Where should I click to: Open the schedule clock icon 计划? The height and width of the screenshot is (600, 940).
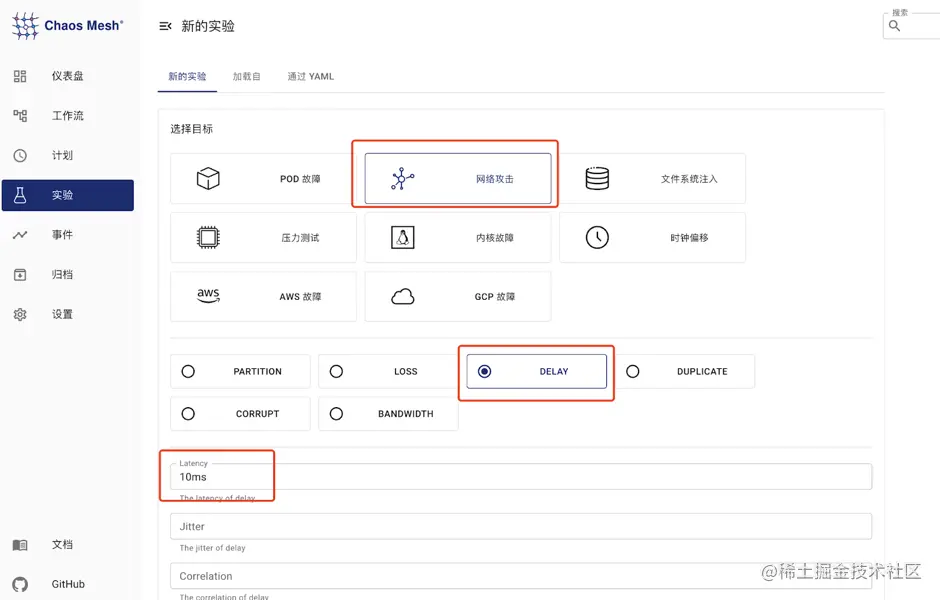20,155
